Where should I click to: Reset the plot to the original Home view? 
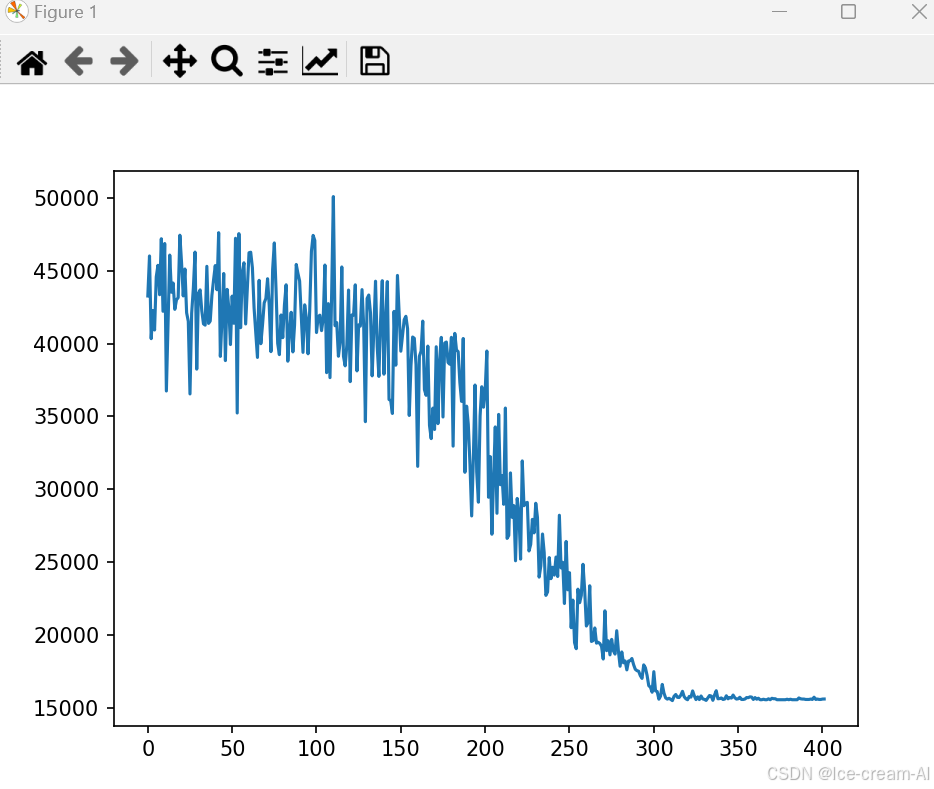point(32,61)
